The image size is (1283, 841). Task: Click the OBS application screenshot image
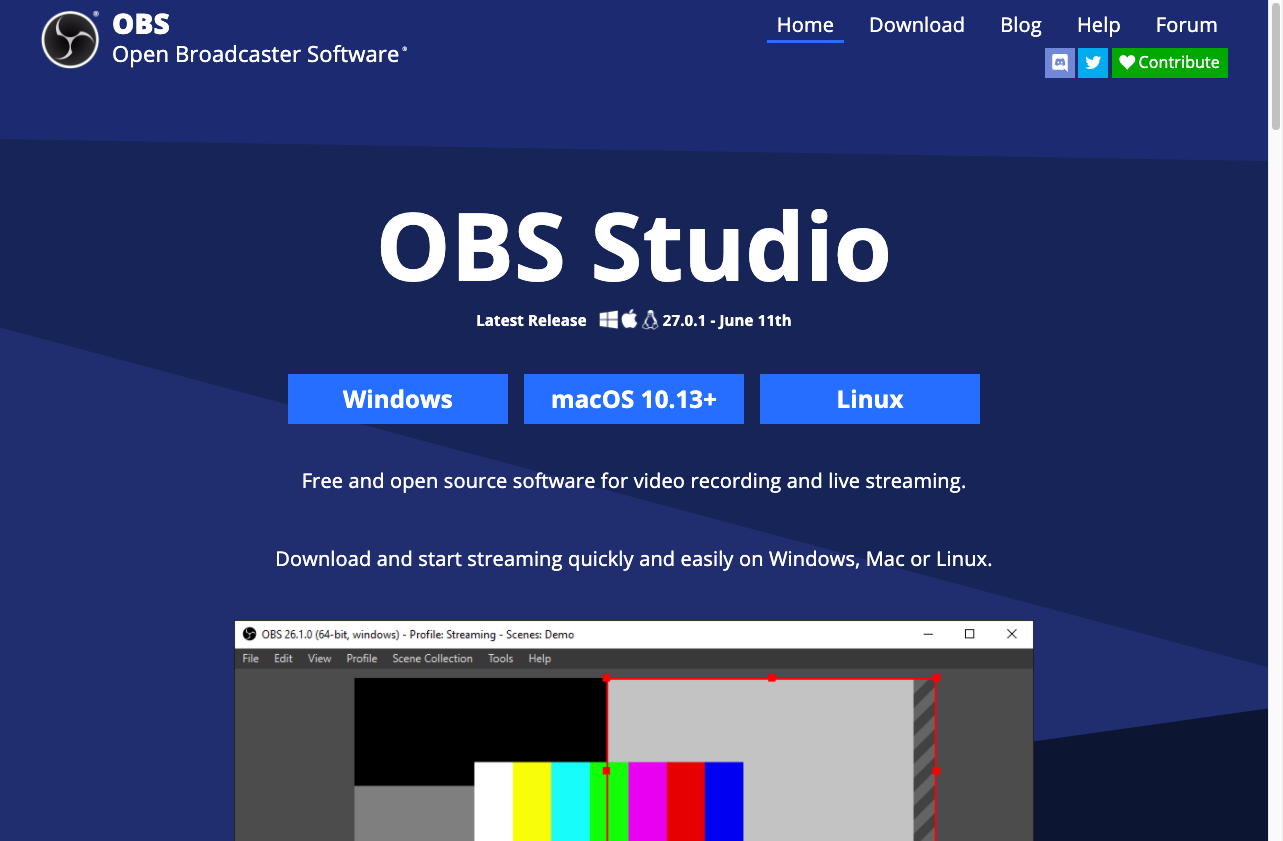pos(634,731)
